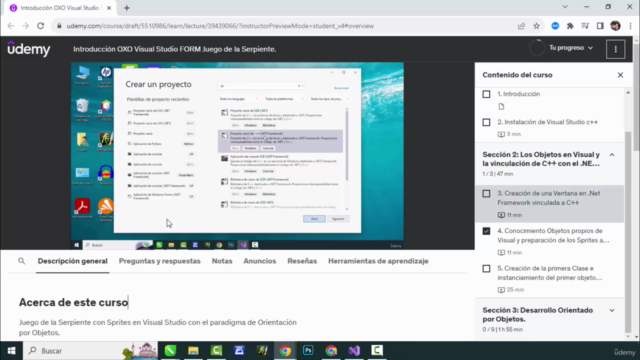This screenshot has height=360, width=640.
Task: Collapse Sección 2 with its chevron
Action: point(612,155)
